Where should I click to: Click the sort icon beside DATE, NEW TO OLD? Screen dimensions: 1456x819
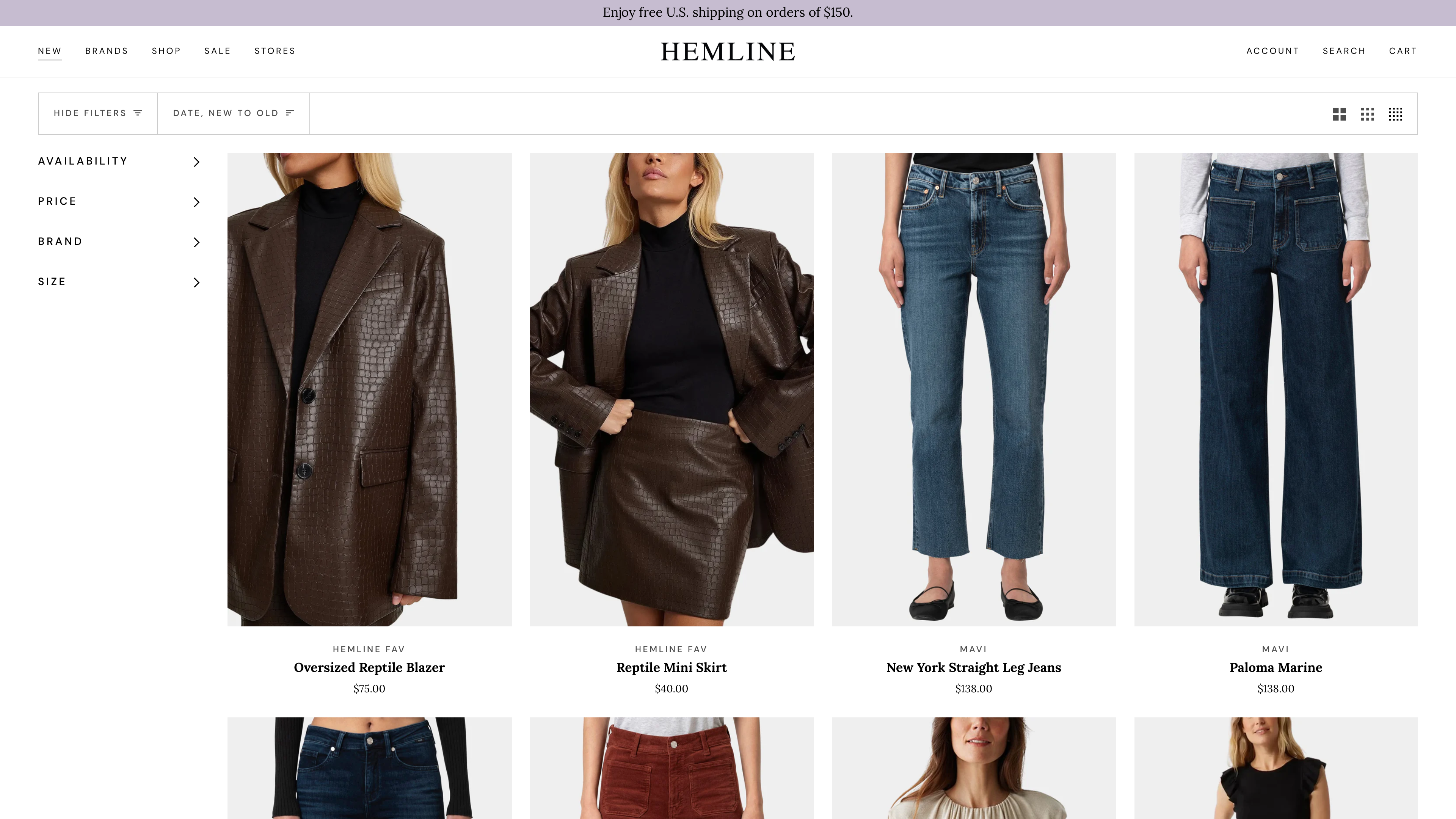tap(290, 113)
